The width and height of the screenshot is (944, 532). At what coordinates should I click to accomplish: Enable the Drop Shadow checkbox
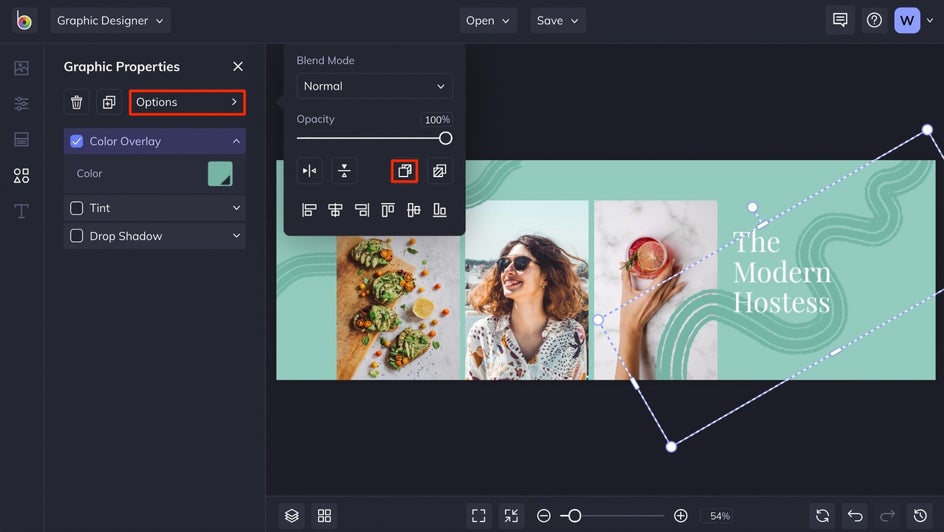coord(77,236)
